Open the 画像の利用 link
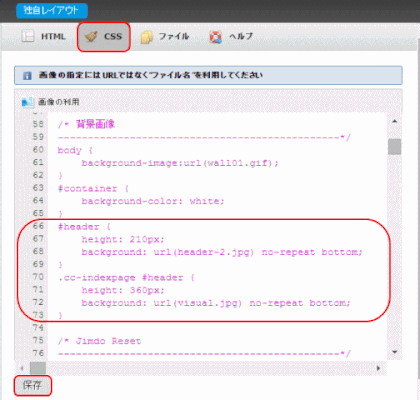420x400 pixels. (x=59, y=102)
